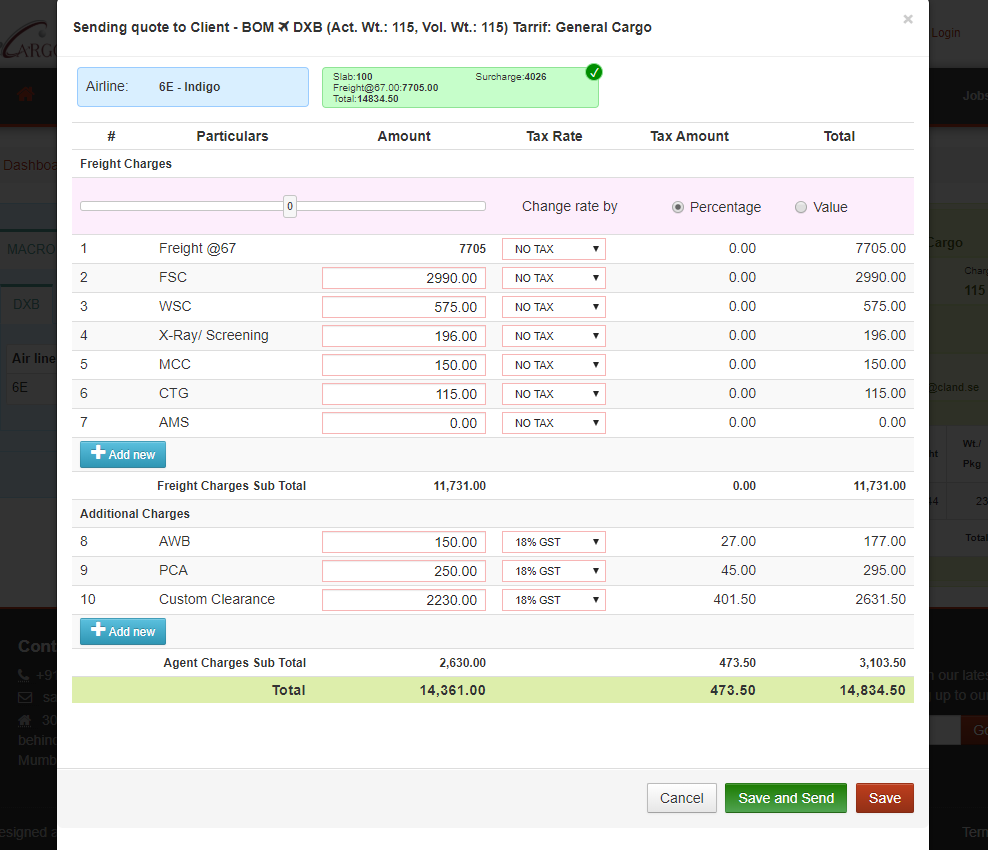Click Save and Send button

786,798
